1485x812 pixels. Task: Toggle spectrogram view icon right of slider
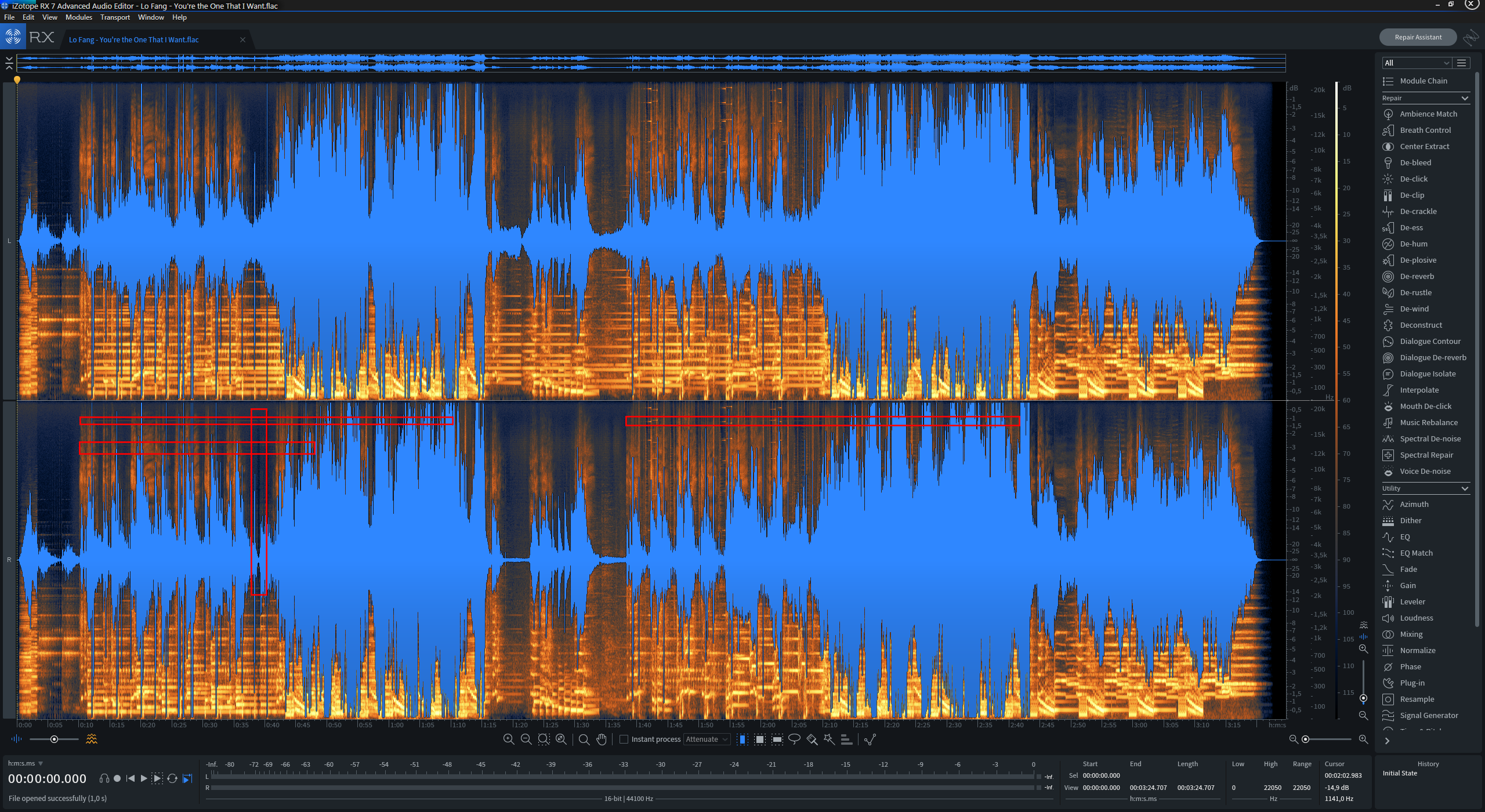pos(92,739)
